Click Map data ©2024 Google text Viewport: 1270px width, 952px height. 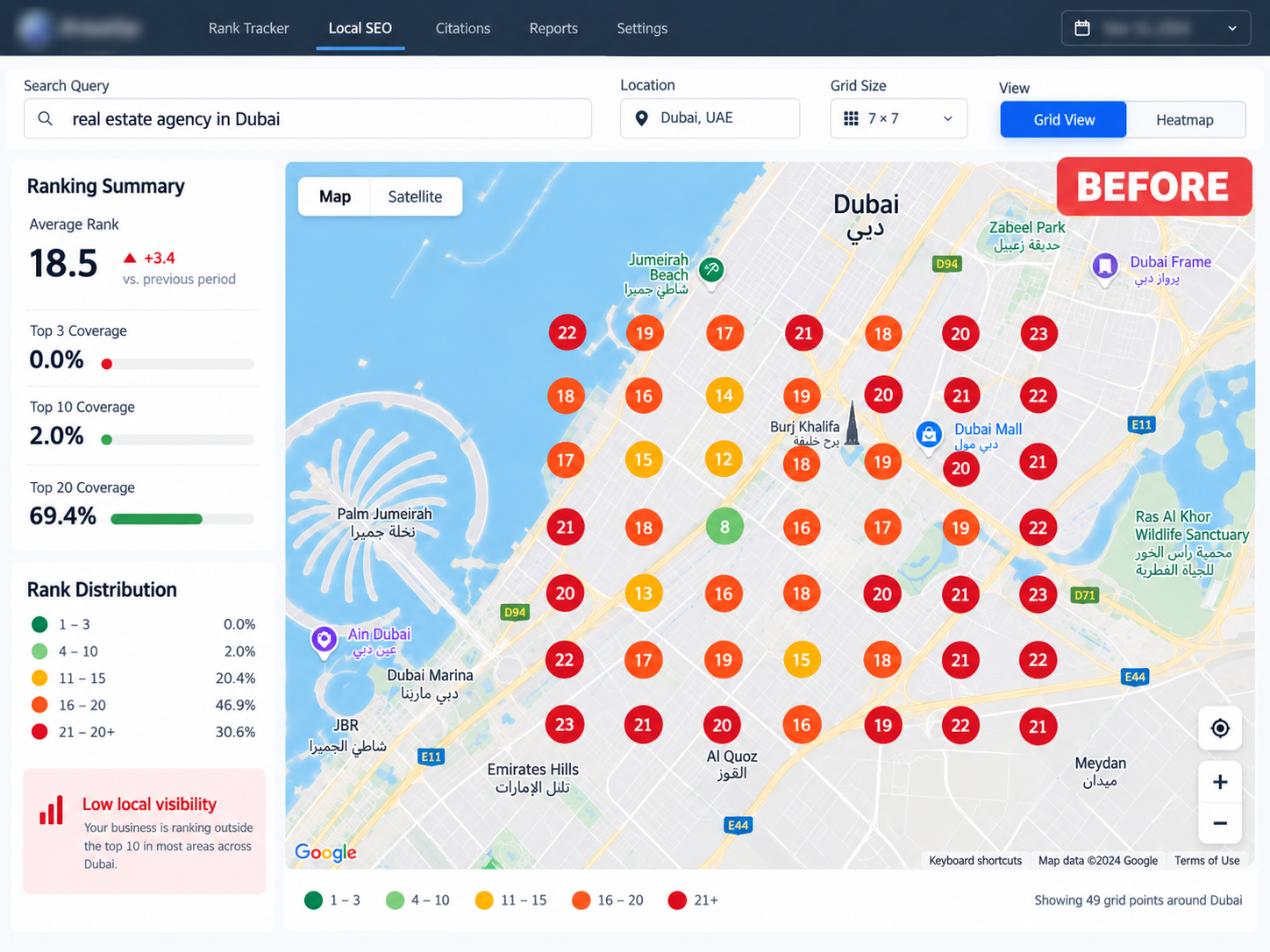(x=1098, y=861)
